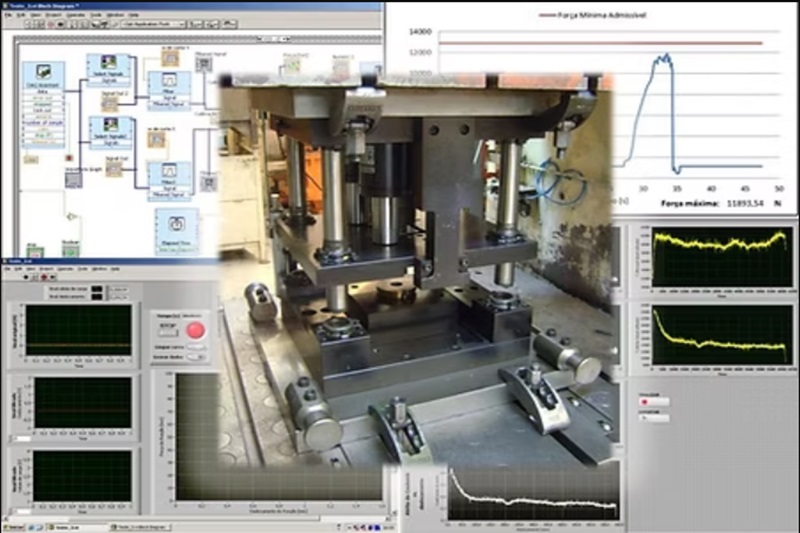
Task: Open File menu in Block Diagram window
Action: coord(9,15)
